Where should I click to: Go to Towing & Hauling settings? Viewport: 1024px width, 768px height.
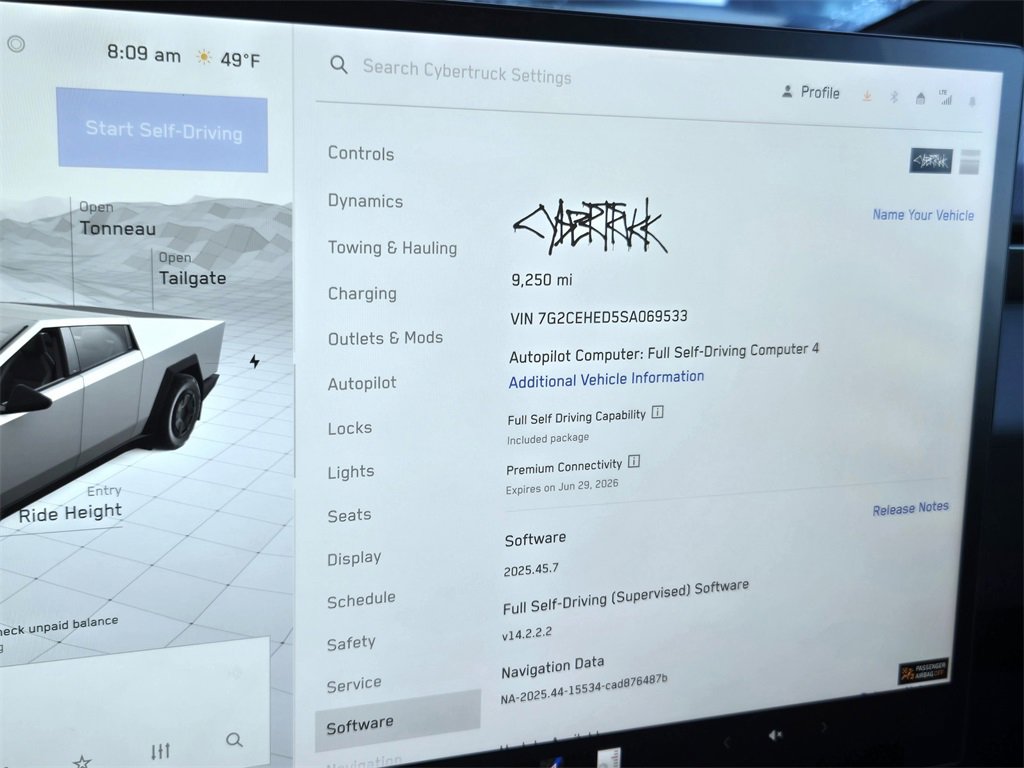coord(392,248)
